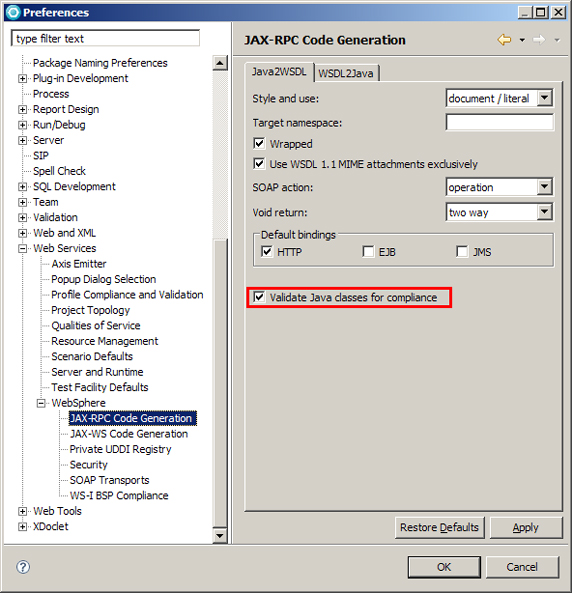This screenshot has height=593, width=572.
Task: Expand the XDoclet node
Action: pyautogui.click(x=22, y=526)
